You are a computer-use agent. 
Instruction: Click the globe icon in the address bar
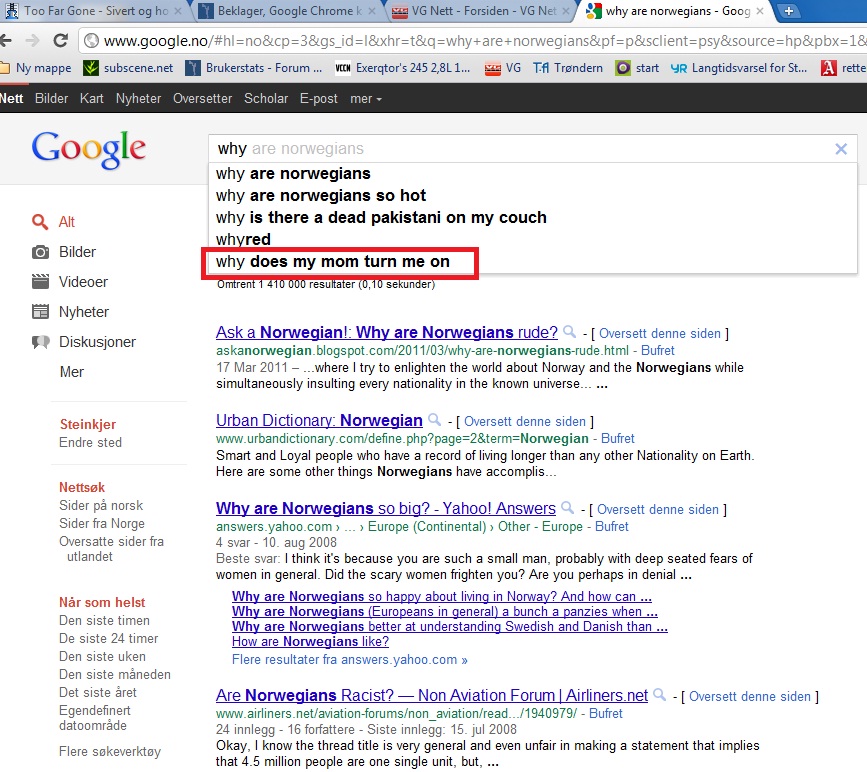pos(91,40)
